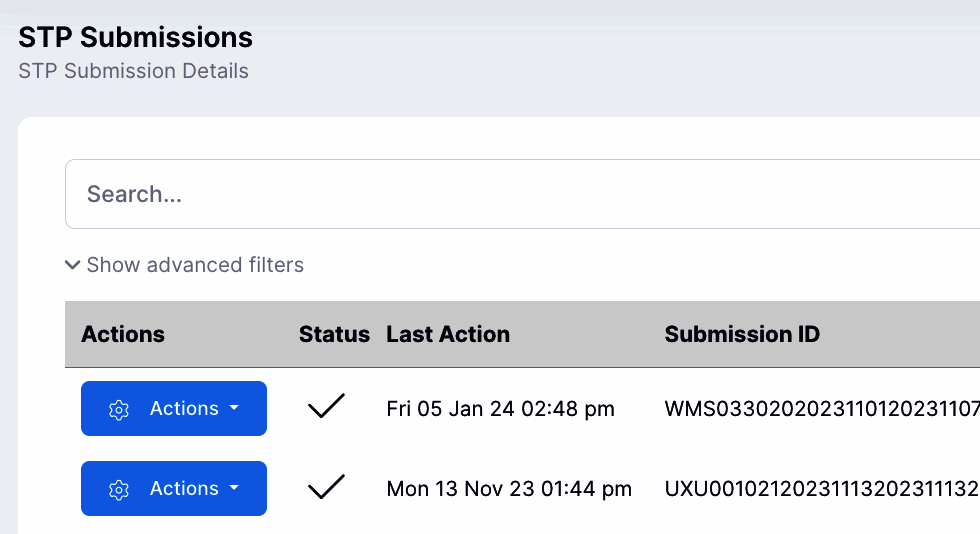This screenshot has width=980, height=534.
Task: Open the Actions dropdown caret for the UXU submission
Action: [234, 488]
